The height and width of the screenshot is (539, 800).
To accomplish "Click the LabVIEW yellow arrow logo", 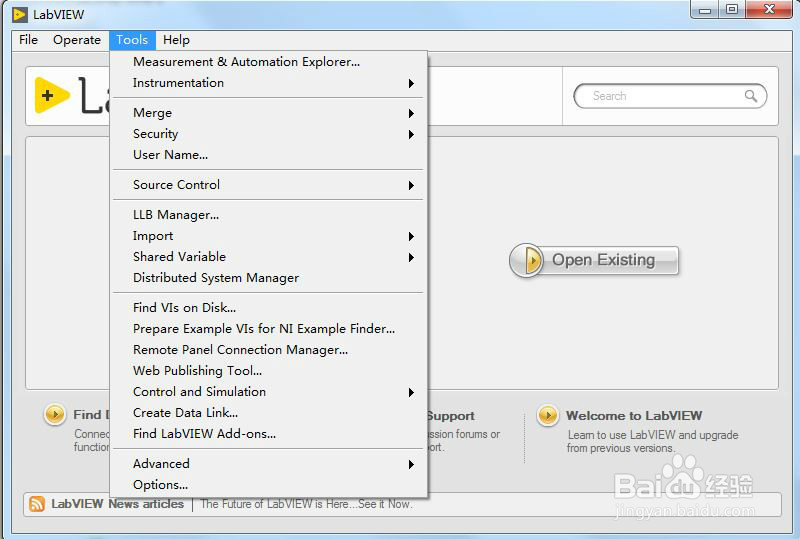I will [52, 95].
